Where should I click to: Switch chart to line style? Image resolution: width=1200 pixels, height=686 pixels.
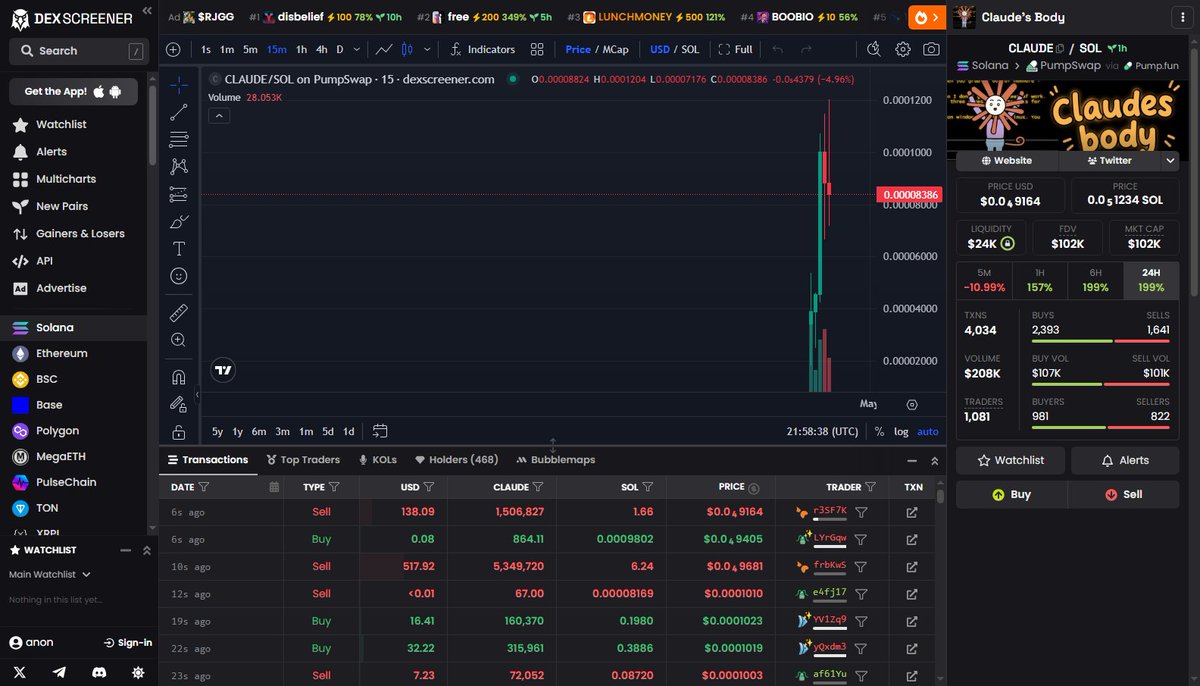coord(384,49)
